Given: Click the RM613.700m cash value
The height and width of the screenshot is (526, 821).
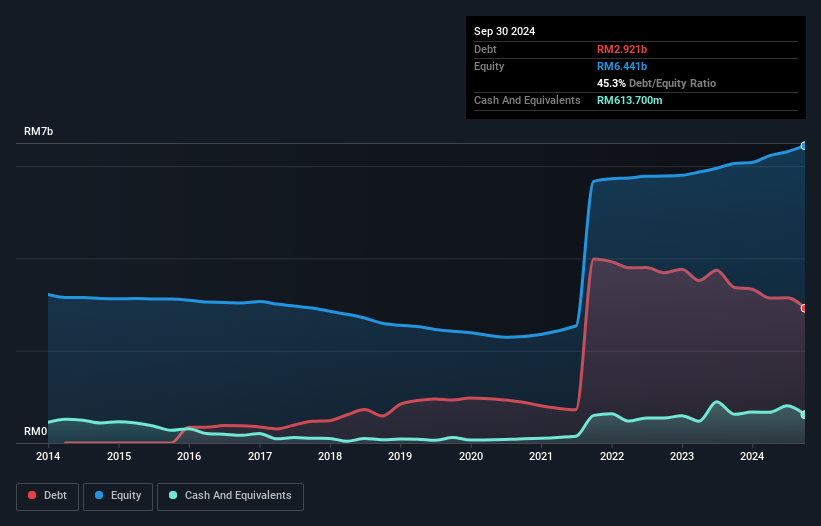Looking at the screenshot, I should click(629, 100).
